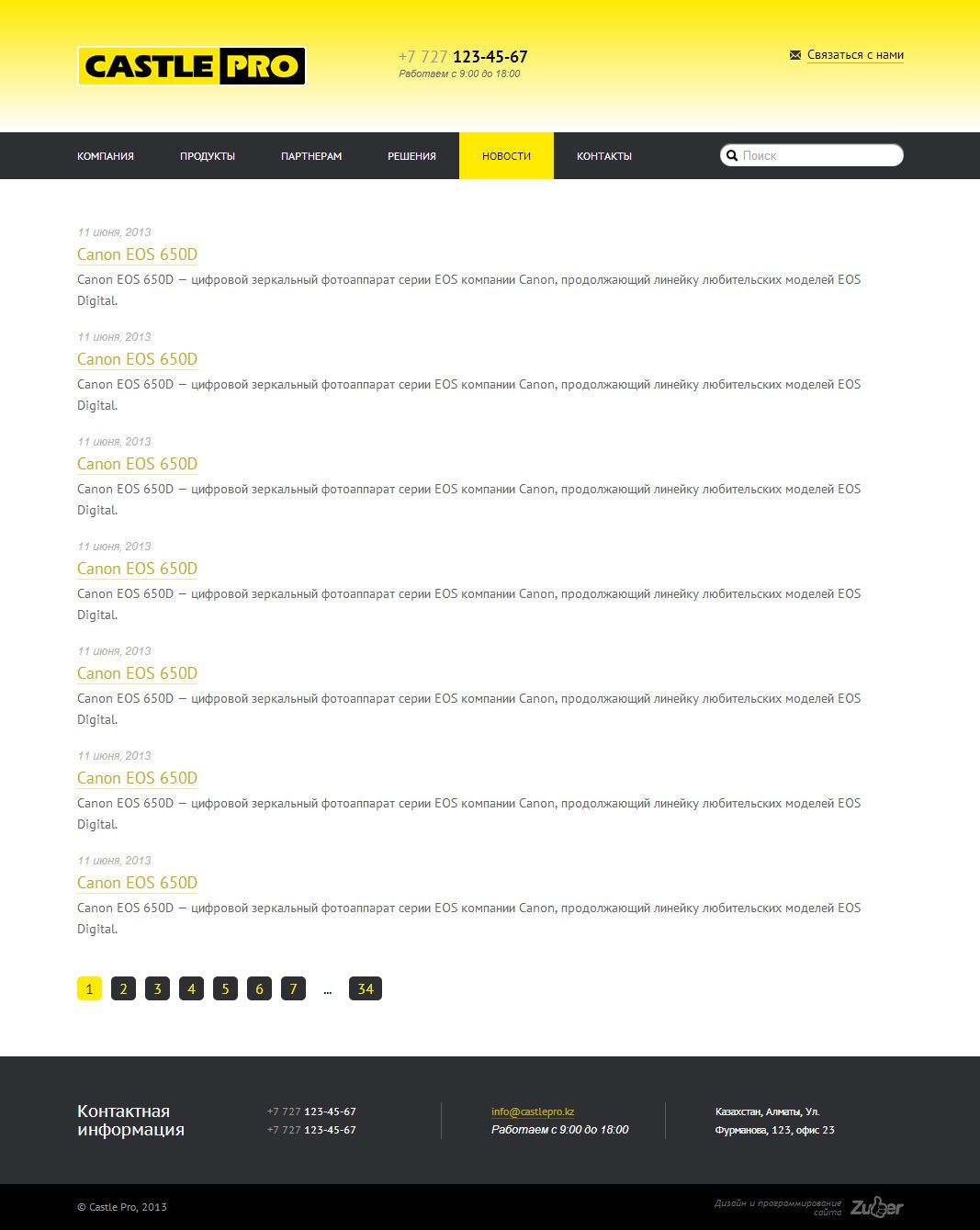Click the search magnifier icon

tap(732, 156)
